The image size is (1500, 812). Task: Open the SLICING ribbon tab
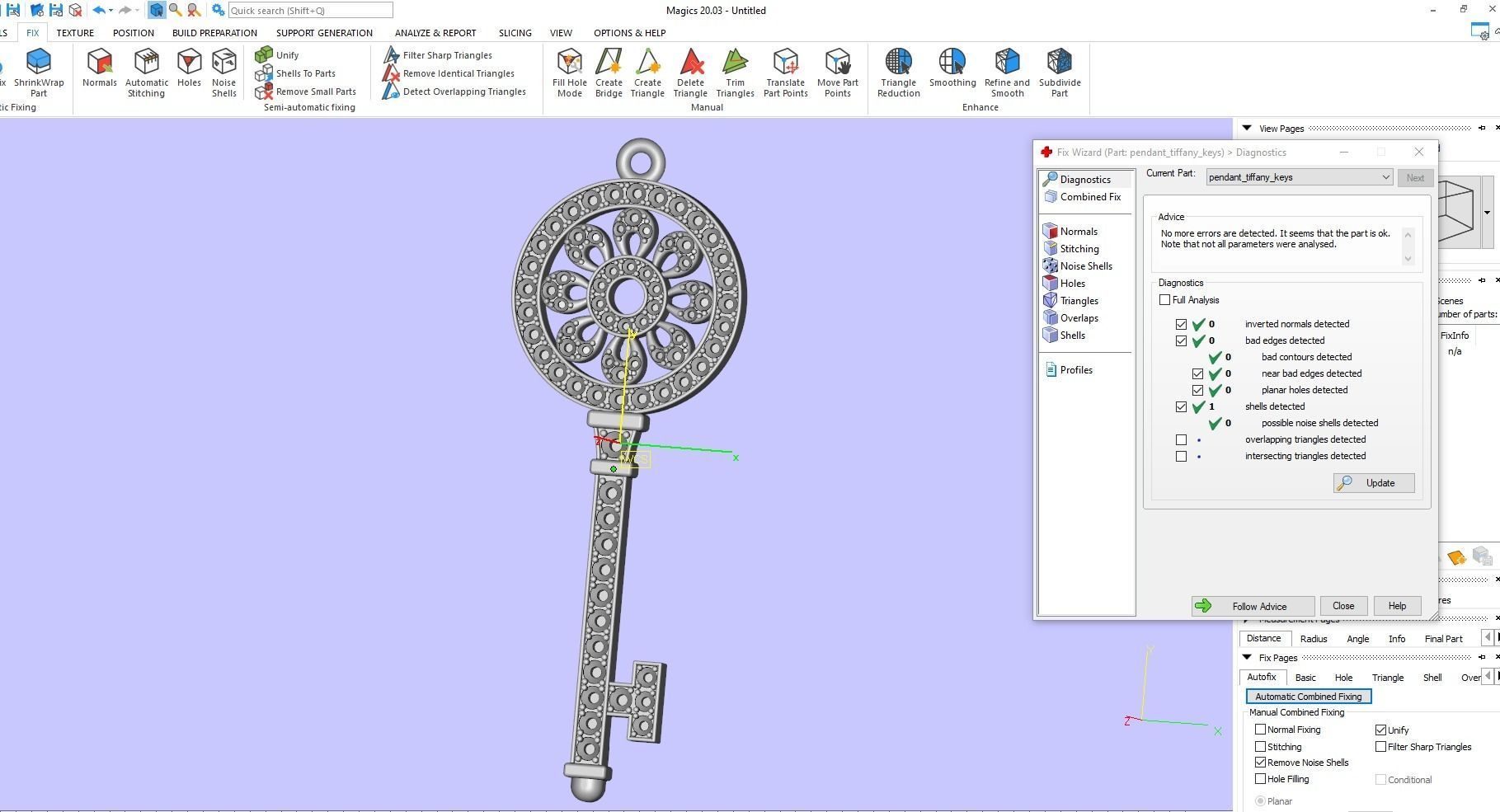coord(515,33)
